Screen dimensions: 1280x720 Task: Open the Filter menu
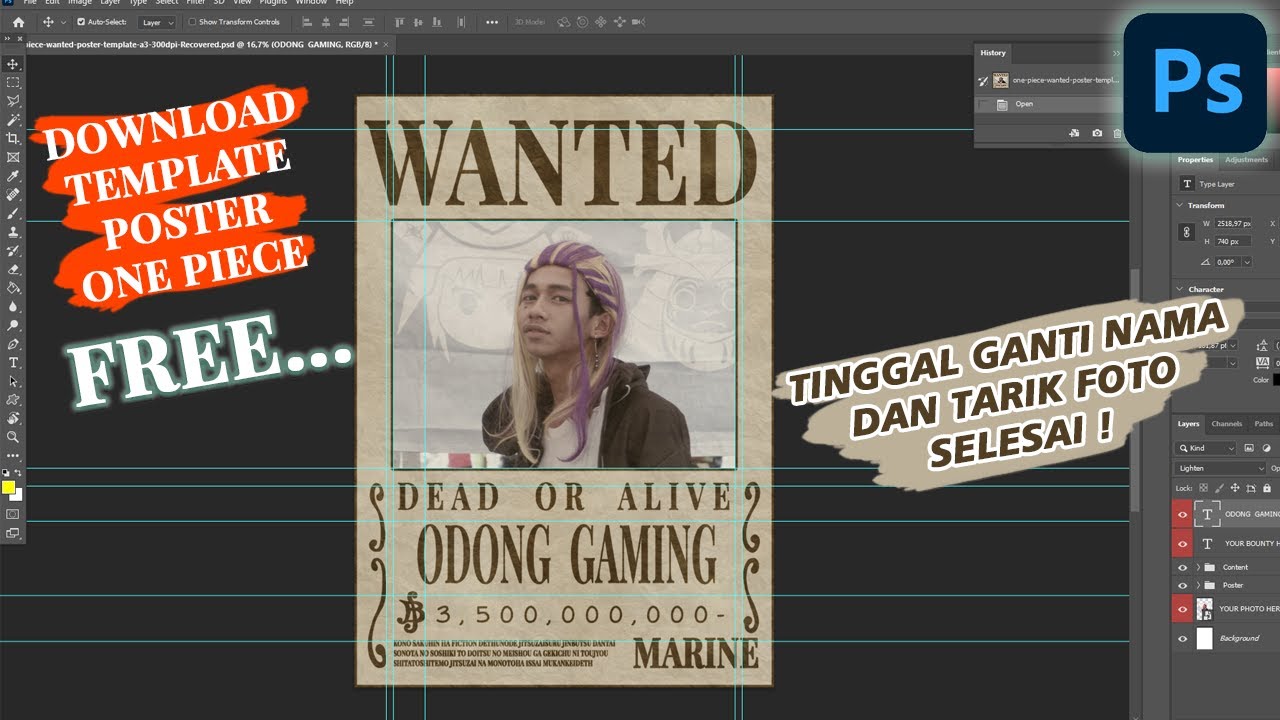point(196,3)
